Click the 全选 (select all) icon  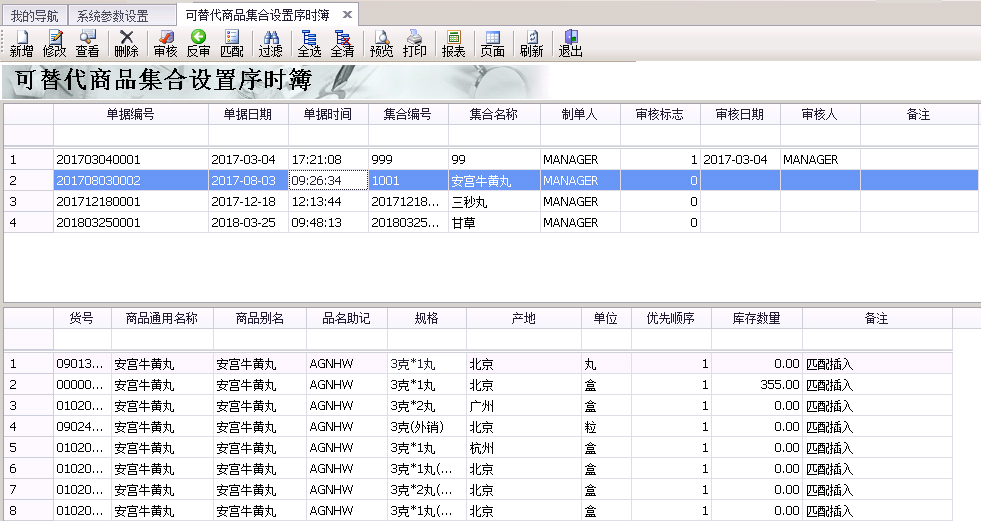click(309, 44)
